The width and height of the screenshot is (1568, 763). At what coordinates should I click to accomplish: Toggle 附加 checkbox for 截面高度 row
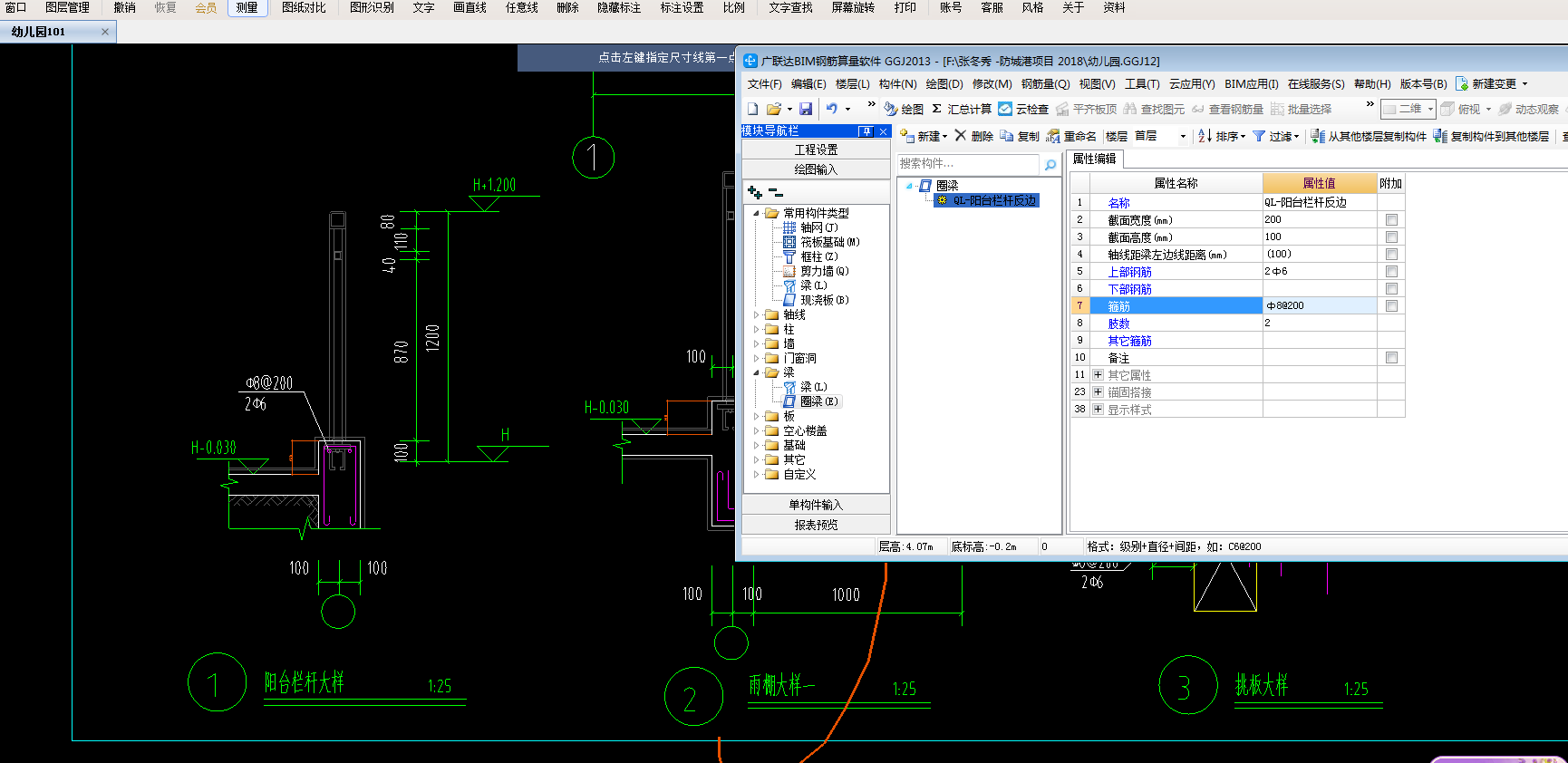1391,237
